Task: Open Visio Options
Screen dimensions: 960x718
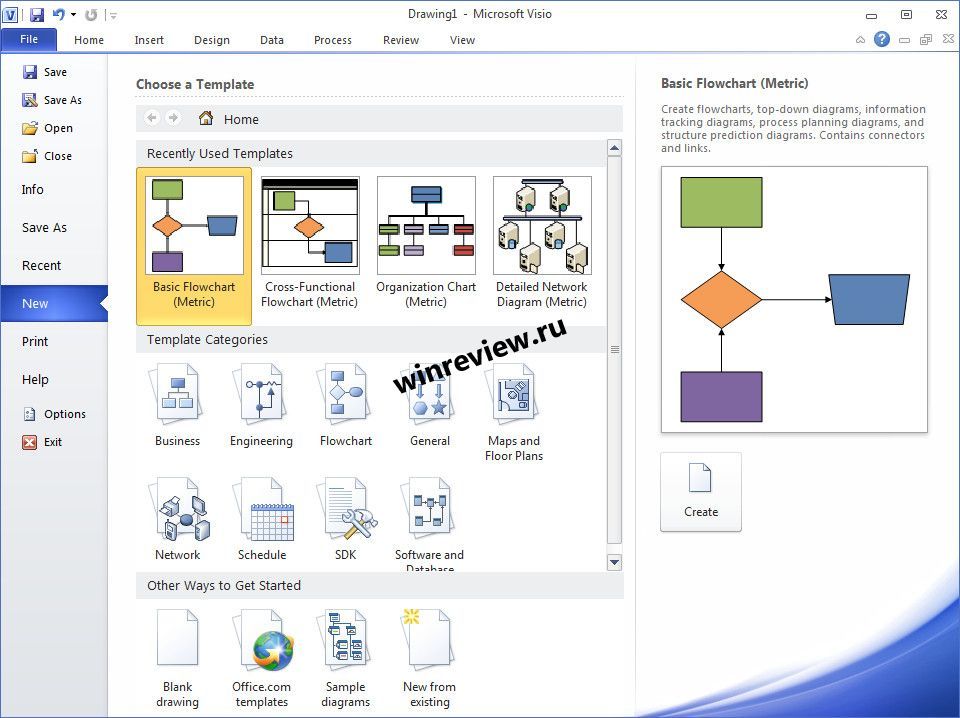Action: (54, 414)
